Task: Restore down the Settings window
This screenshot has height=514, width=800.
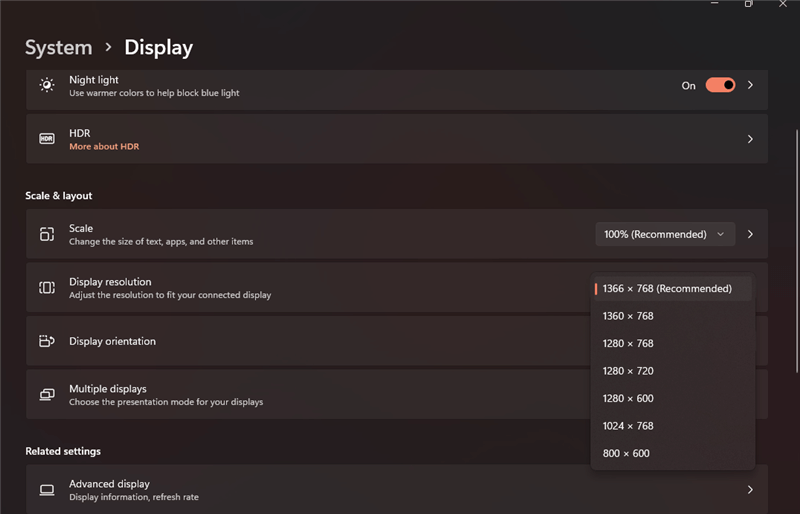Action: (x=748, y=5)
